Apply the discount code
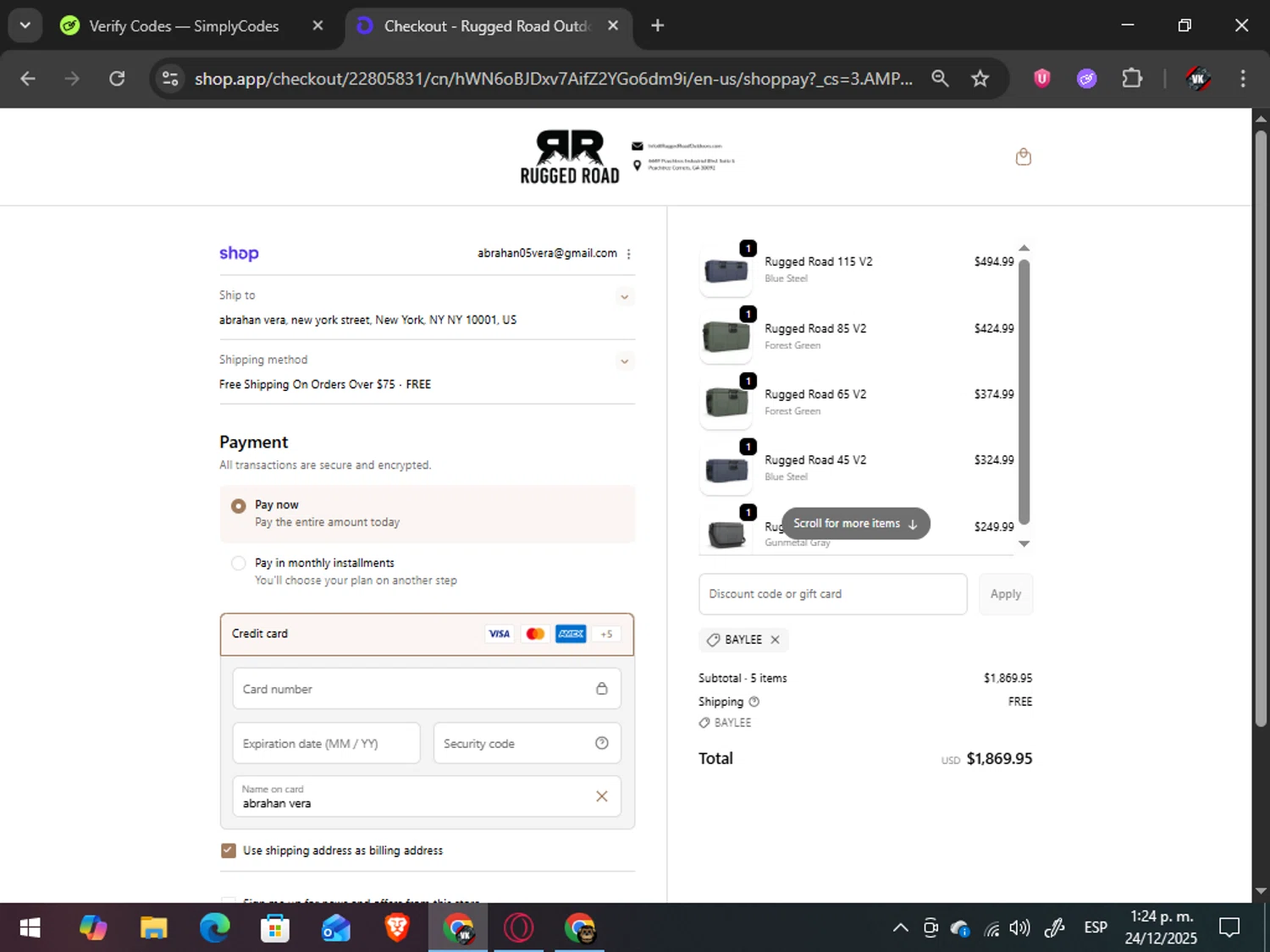The image size is (1270, 952). 1006,594
